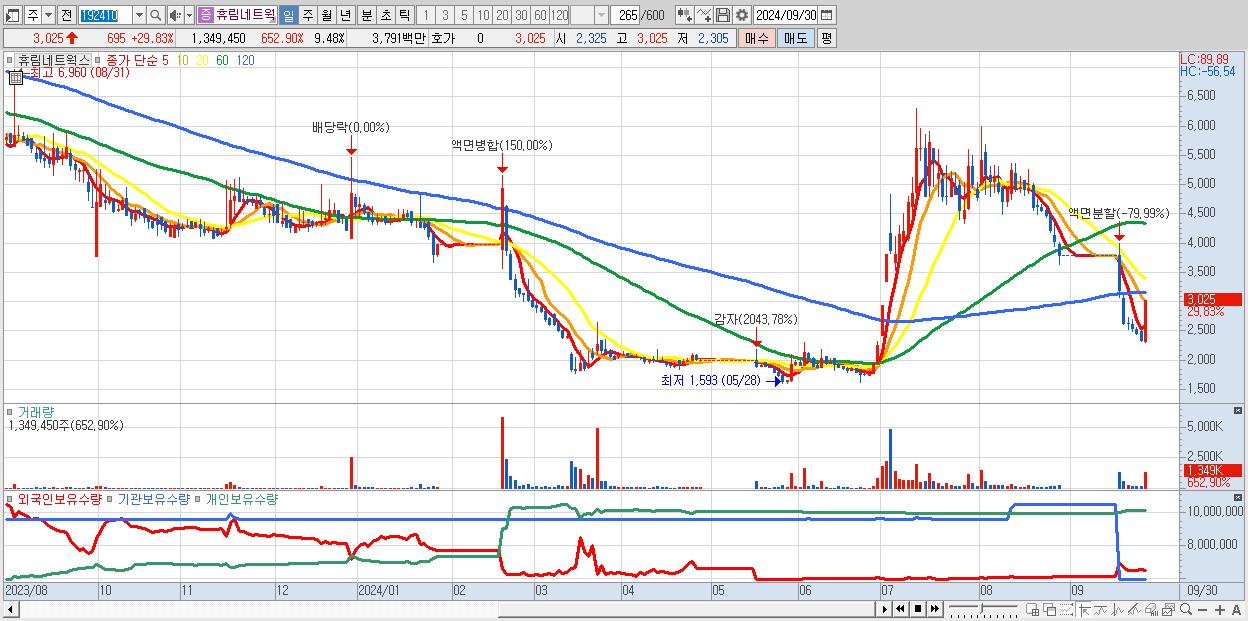Select the 5 interval button

pyautogui.click(x=464, y=16)
